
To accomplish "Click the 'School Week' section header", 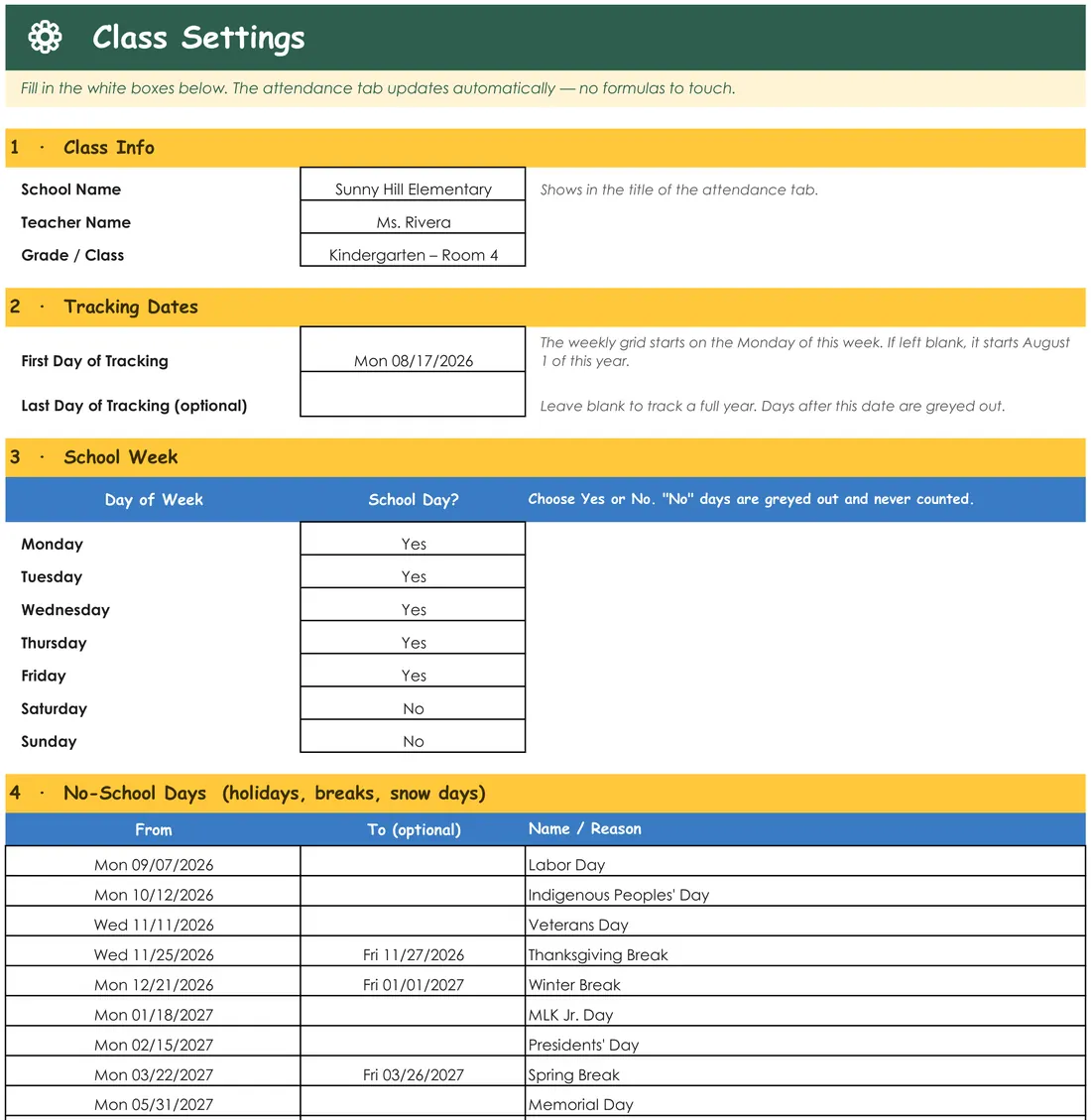I will coord(545,457).
